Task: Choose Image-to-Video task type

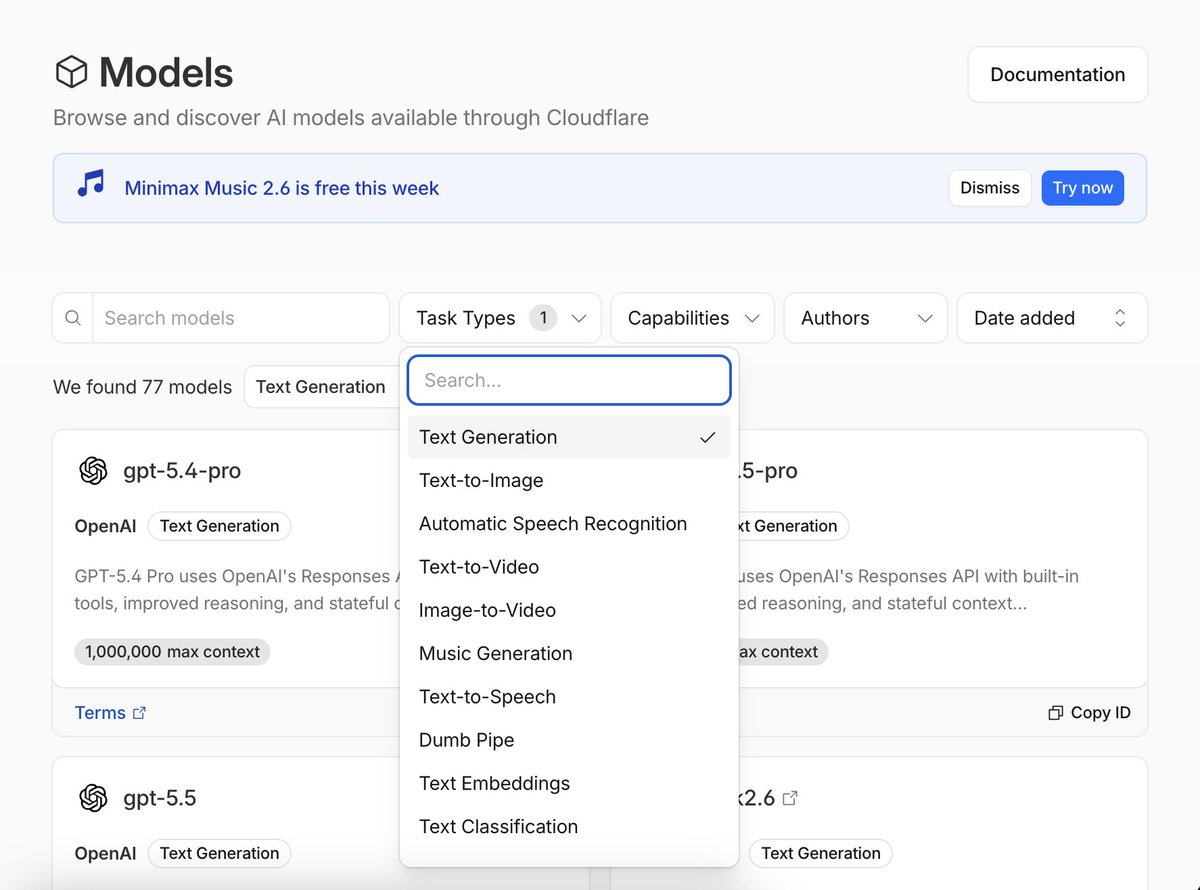Action: tap(569, 610)
